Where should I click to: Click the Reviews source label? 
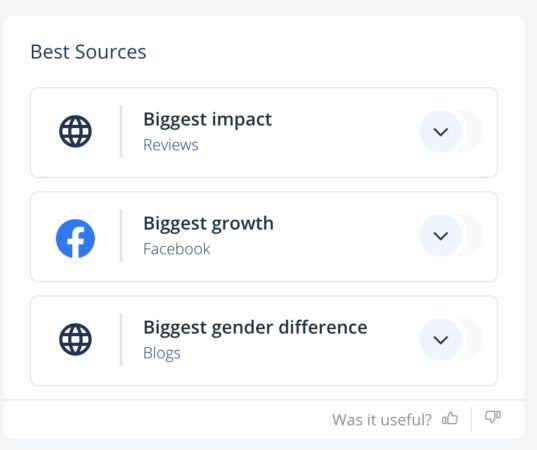coord(171,145)
